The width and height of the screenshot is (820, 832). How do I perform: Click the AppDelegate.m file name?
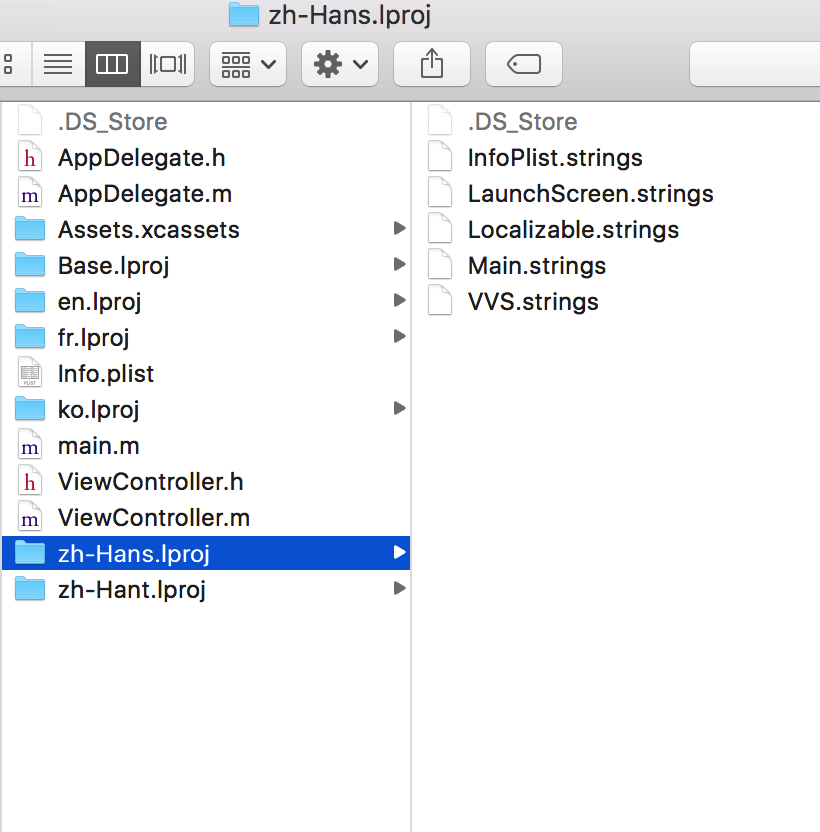tap(145, 194)
